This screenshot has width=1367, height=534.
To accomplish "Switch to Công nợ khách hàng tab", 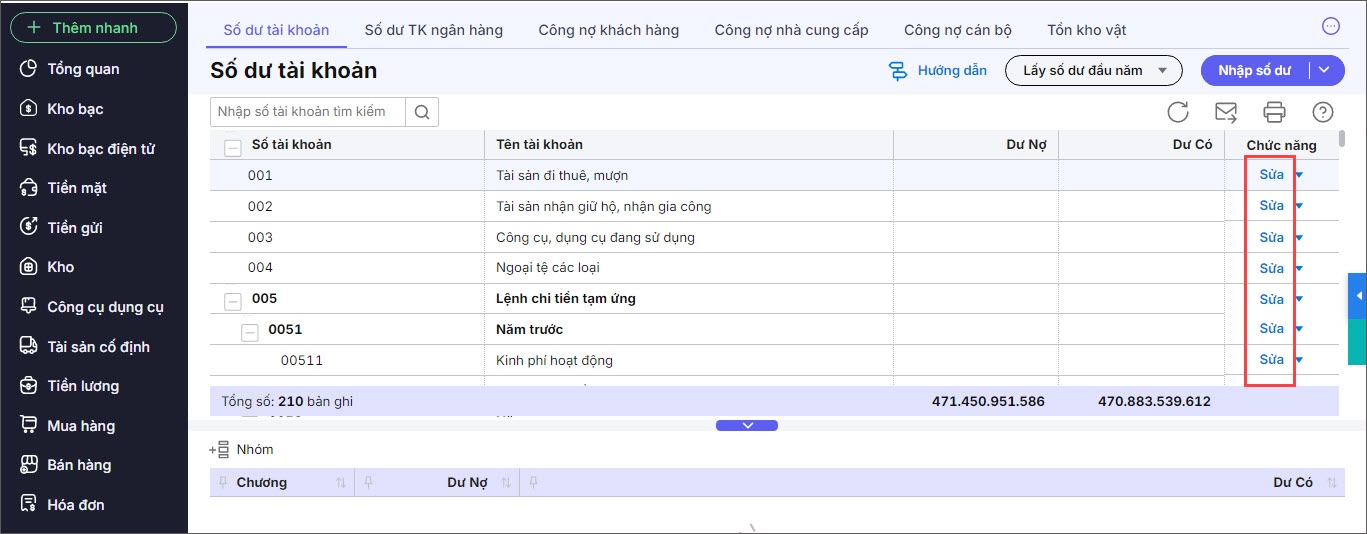I will [x=608, y=30].
